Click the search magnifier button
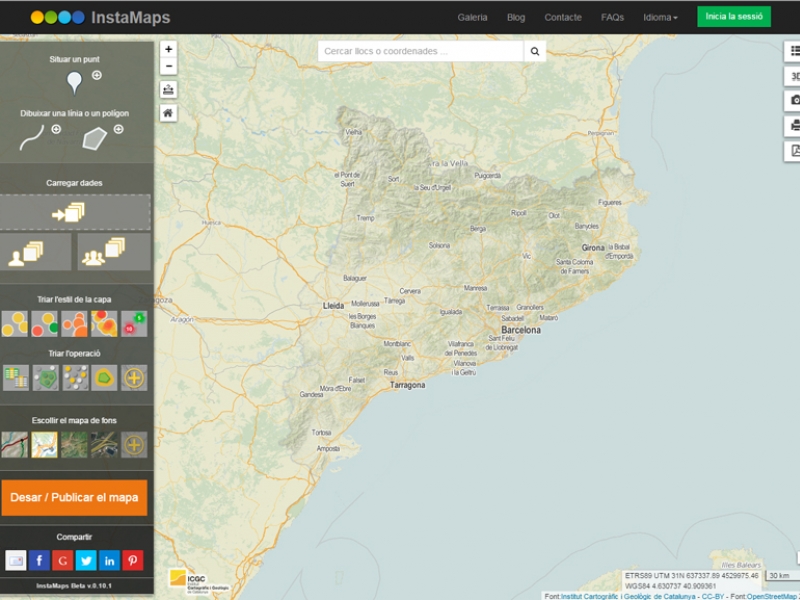Image resolution: width=800 pixels, height=600 pixels. (535, 51)
